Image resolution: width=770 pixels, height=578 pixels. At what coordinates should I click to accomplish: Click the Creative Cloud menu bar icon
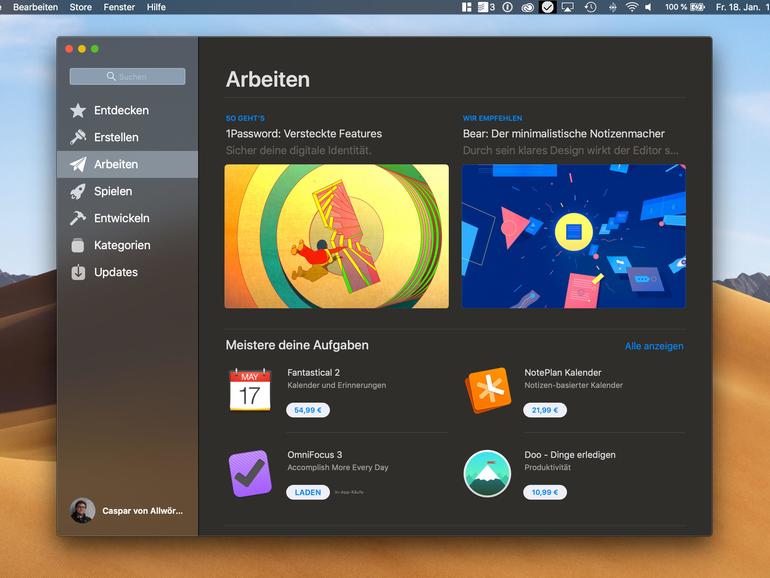click(527, 7)
